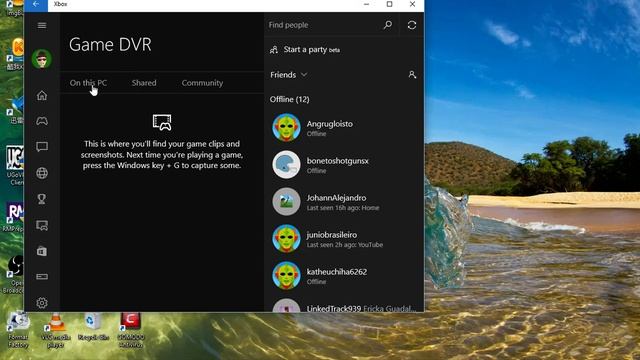Image resolution: width=640 pixels, height=360 pixels.
Task: Switch to the Shared tab
Action: point(144,83)
